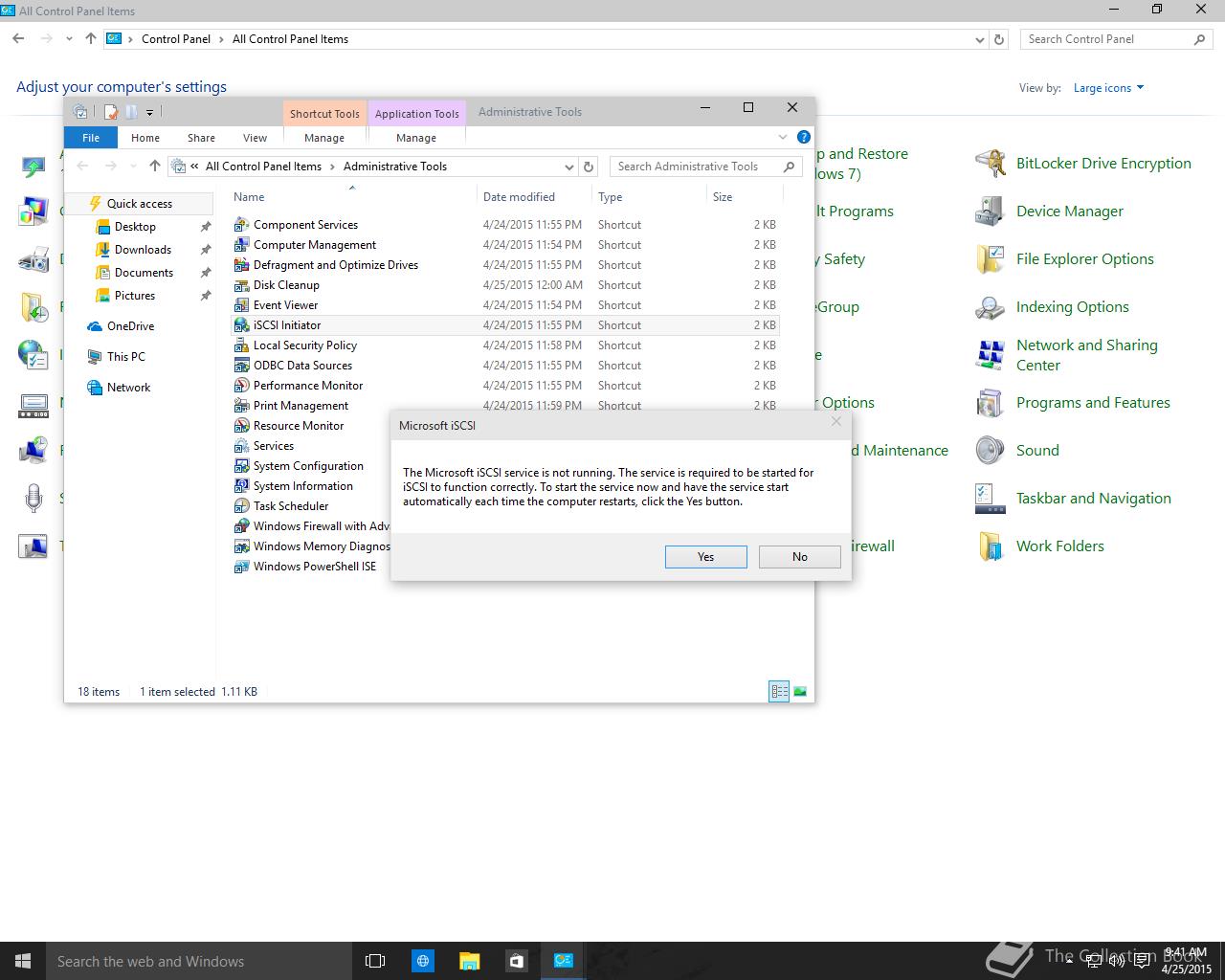
Task: Click Print Management icon
Action: pos(241,406)
